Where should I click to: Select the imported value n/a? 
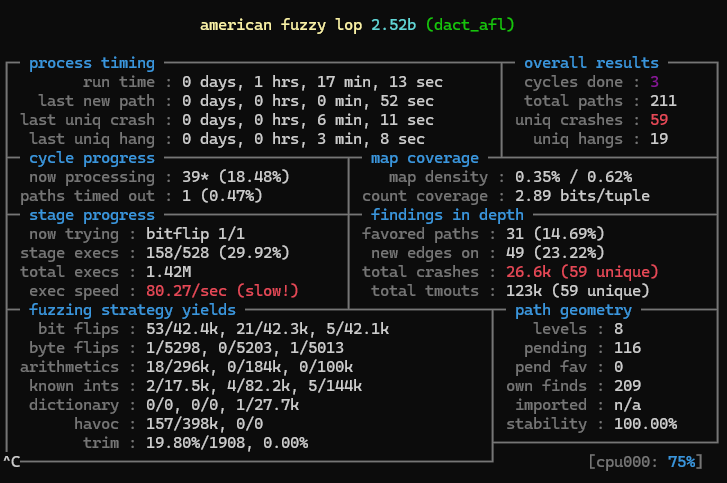coord(627,405)
